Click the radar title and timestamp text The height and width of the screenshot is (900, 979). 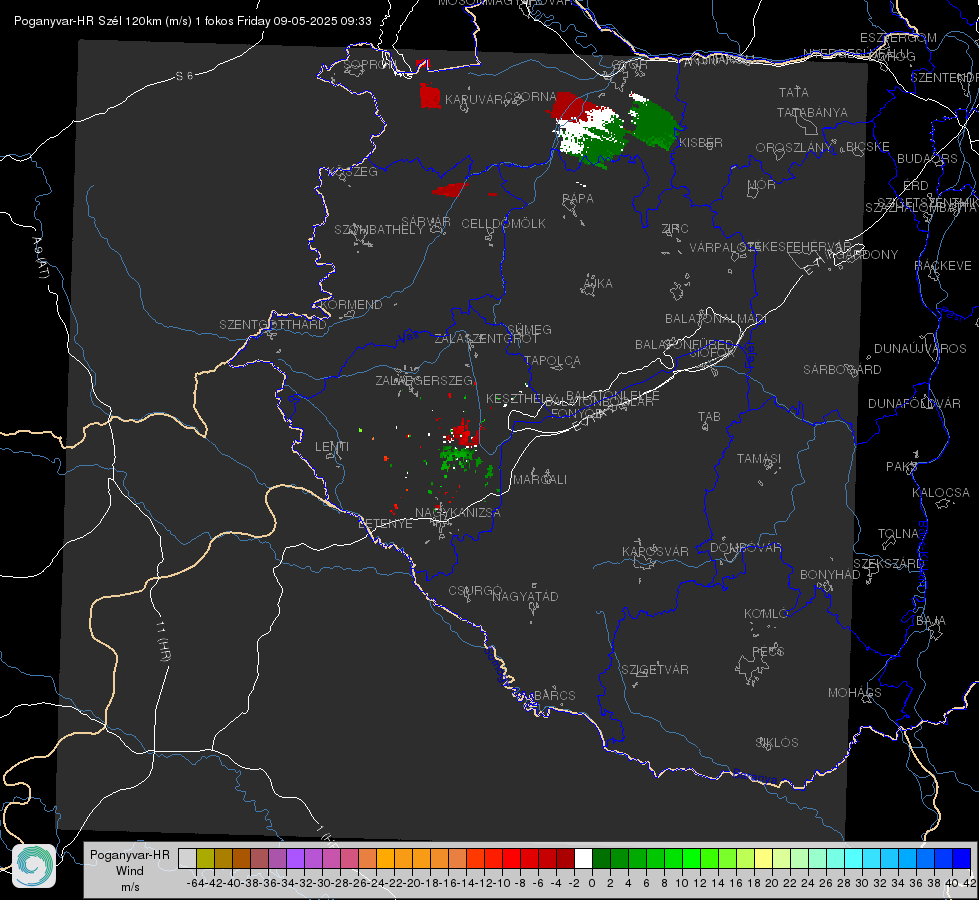[193, 21]
